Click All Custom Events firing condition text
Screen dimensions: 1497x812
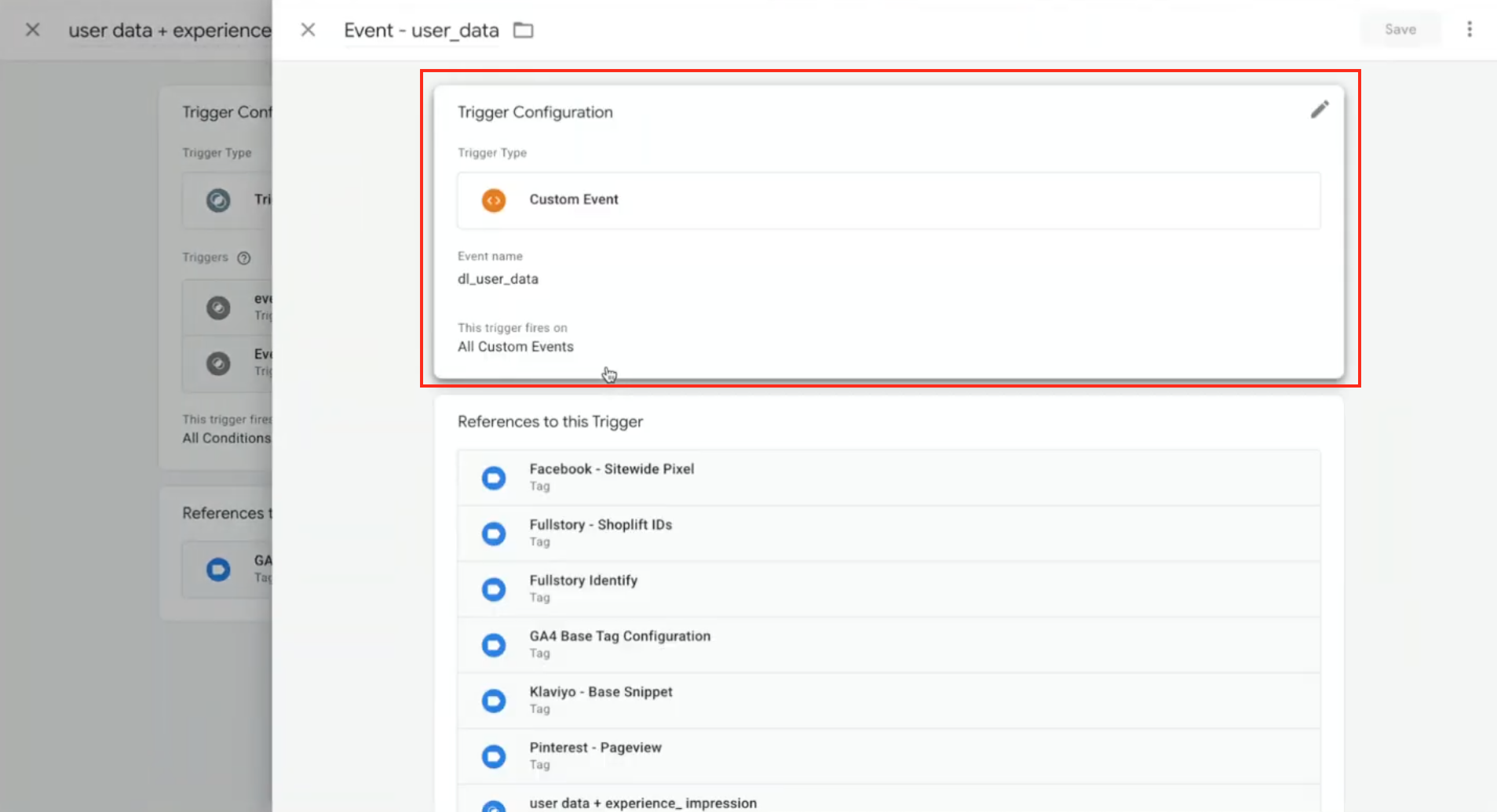(x=516, y=347)
